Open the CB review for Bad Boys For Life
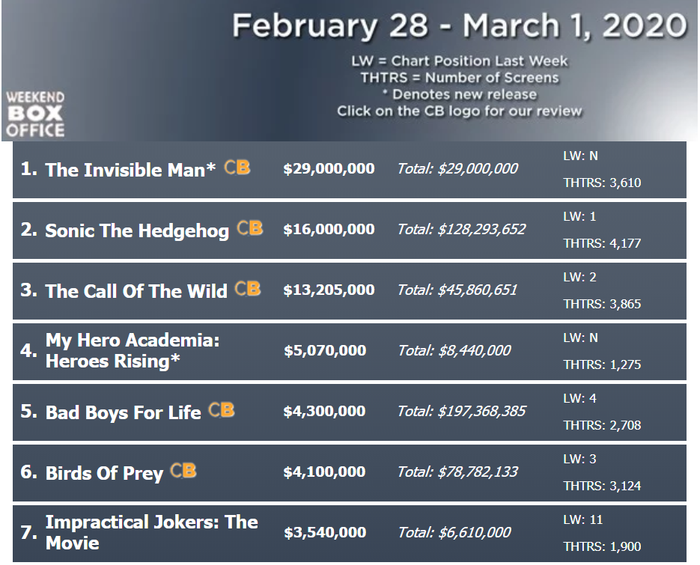 coord(221,410)
